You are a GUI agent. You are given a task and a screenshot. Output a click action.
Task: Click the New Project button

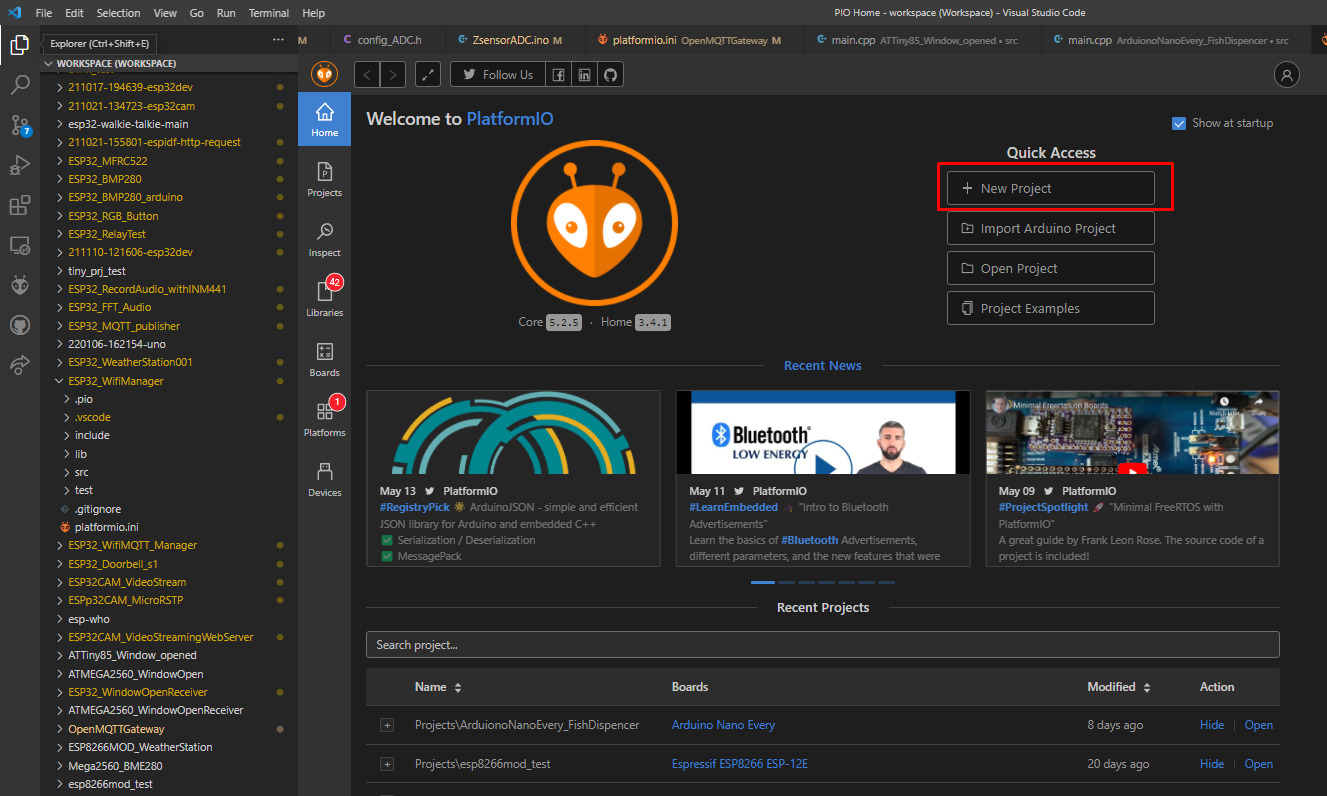point(1050,188)
